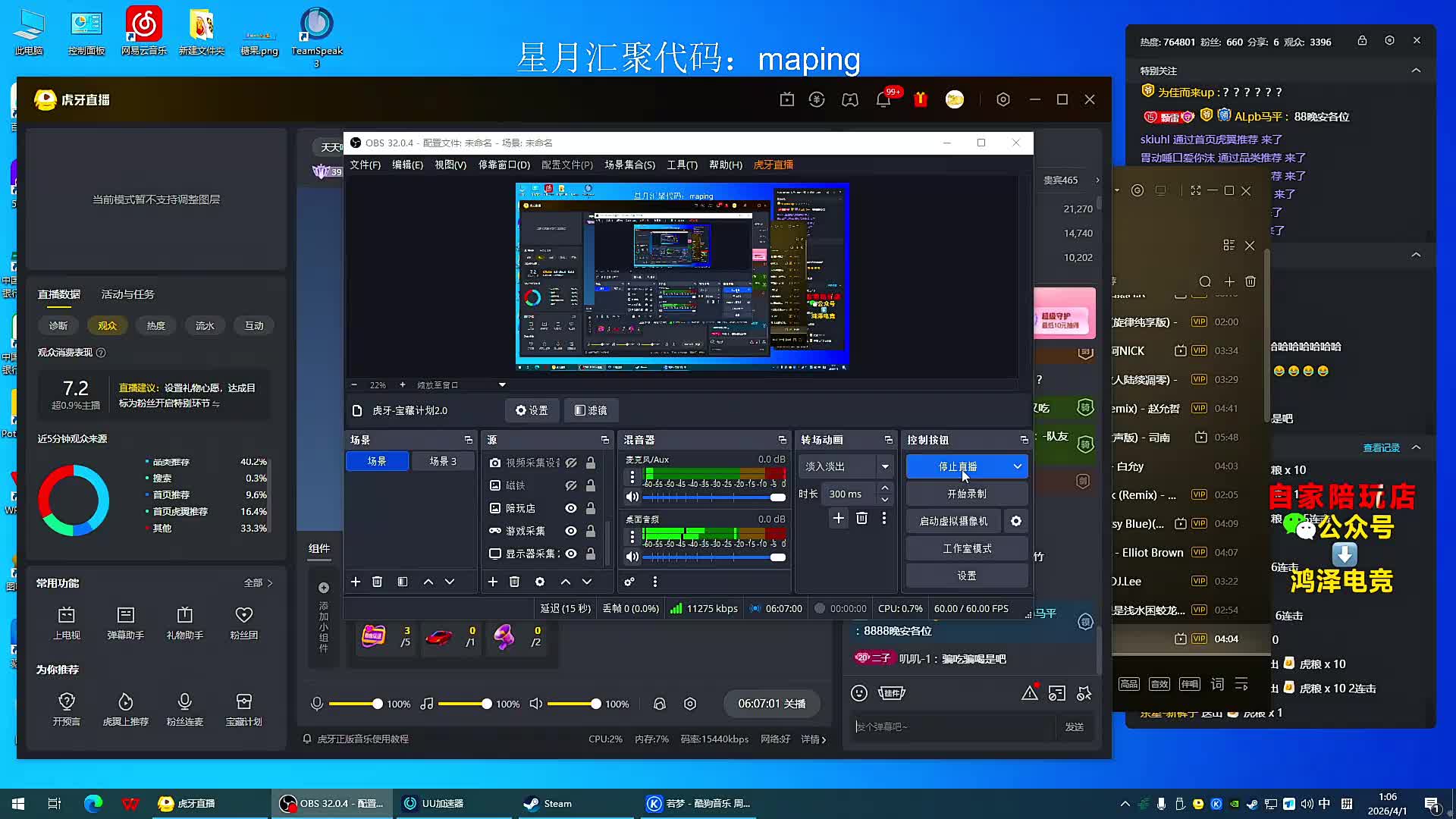Open the 工具(T) menu

pyautogui.click(x=681, y=165)
